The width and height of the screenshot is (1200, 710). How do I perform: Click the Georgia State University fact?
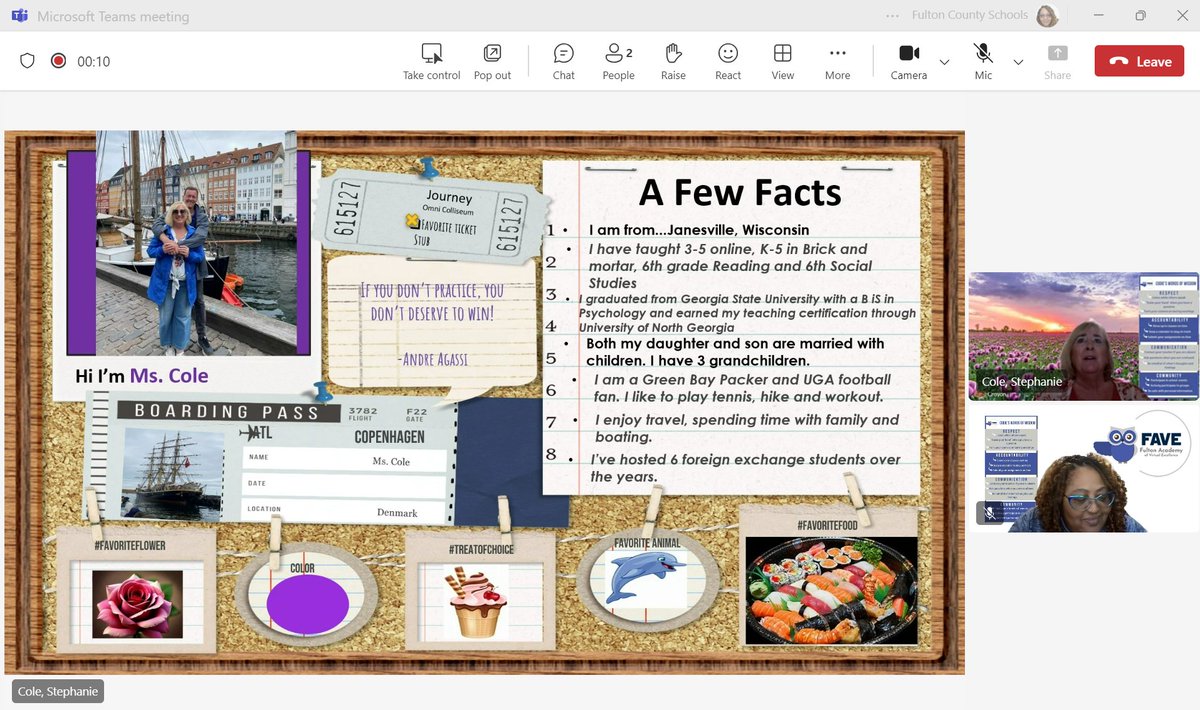point(747,313)
